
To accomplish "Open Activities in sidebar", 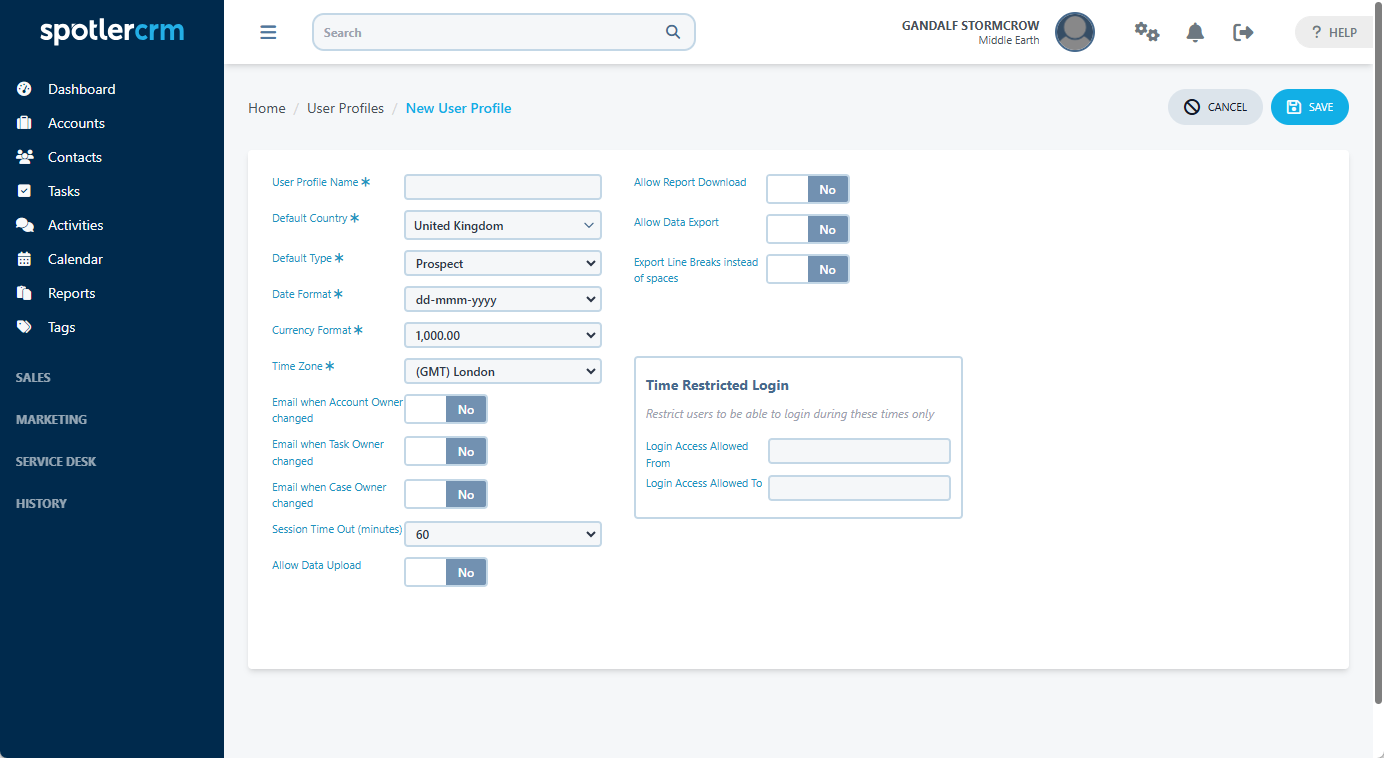I will tap(76, 225).
